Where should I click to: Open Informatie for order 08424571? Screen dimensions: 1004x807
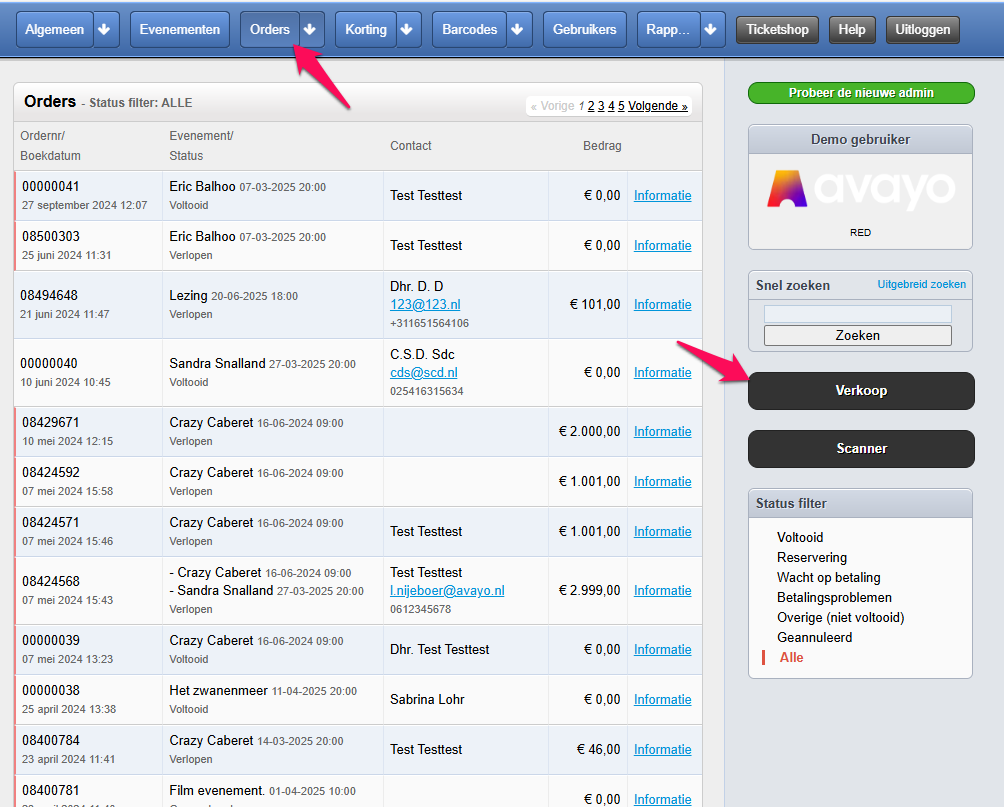pos(663,531)
